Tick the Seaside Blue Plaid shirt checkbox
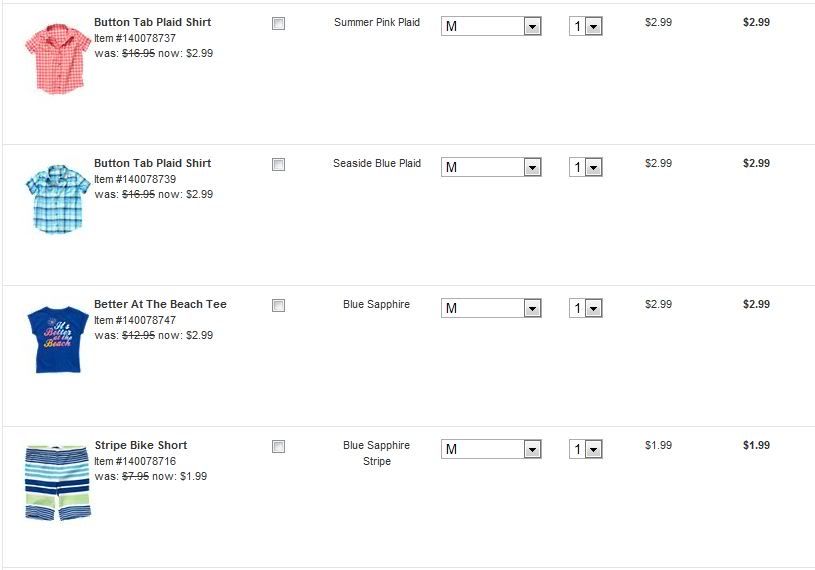The height and width of the screenshot is (570, 815). [x=278, y=164]
